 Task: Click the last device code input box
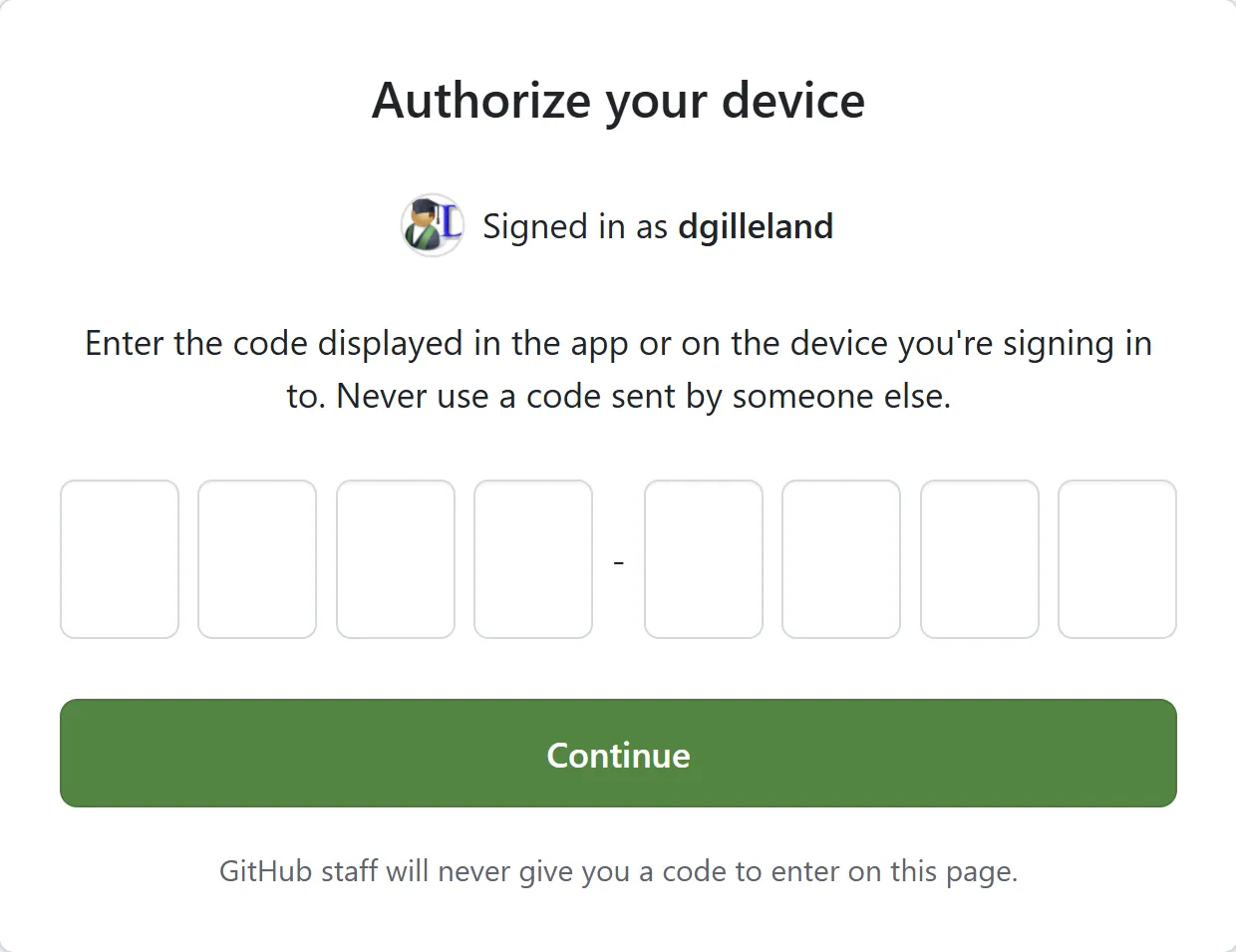point(1117,558)
